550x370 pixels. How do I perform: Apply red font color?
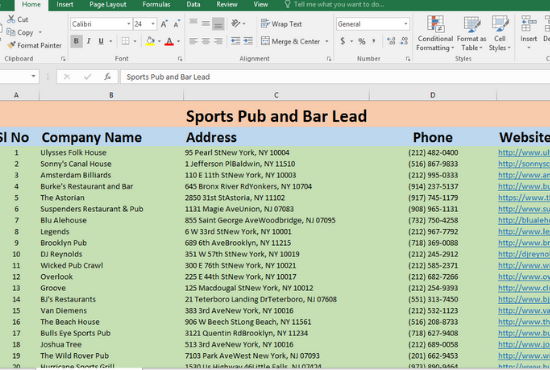click(x=169, y=41)
